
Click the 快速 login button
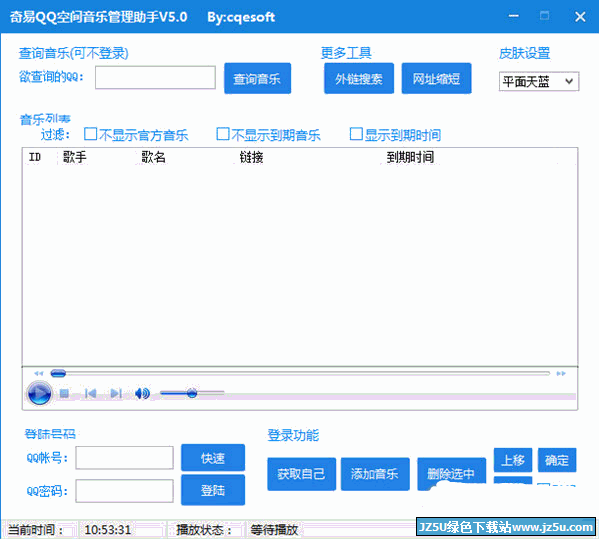click(213, 458)
